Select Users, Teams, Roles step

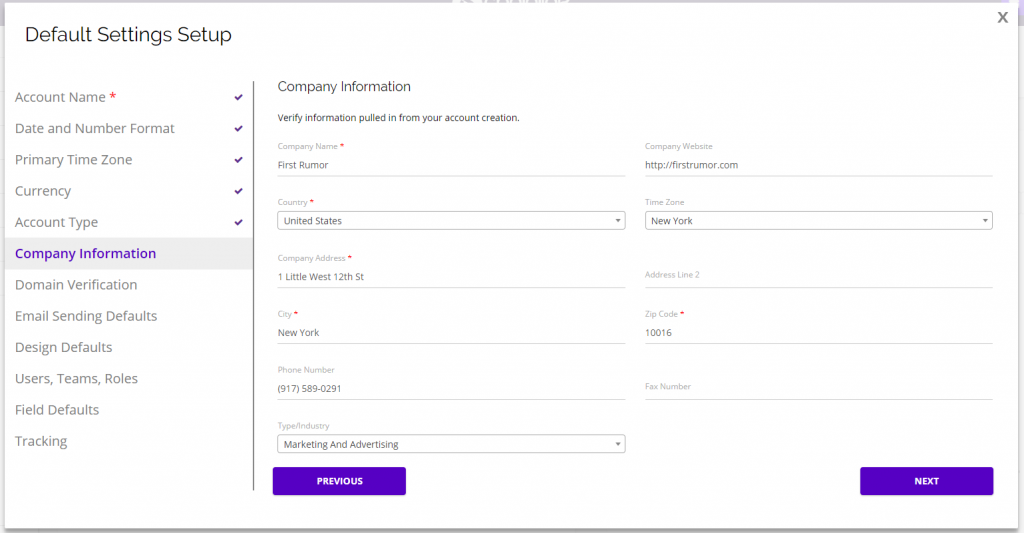coord(129,379)
